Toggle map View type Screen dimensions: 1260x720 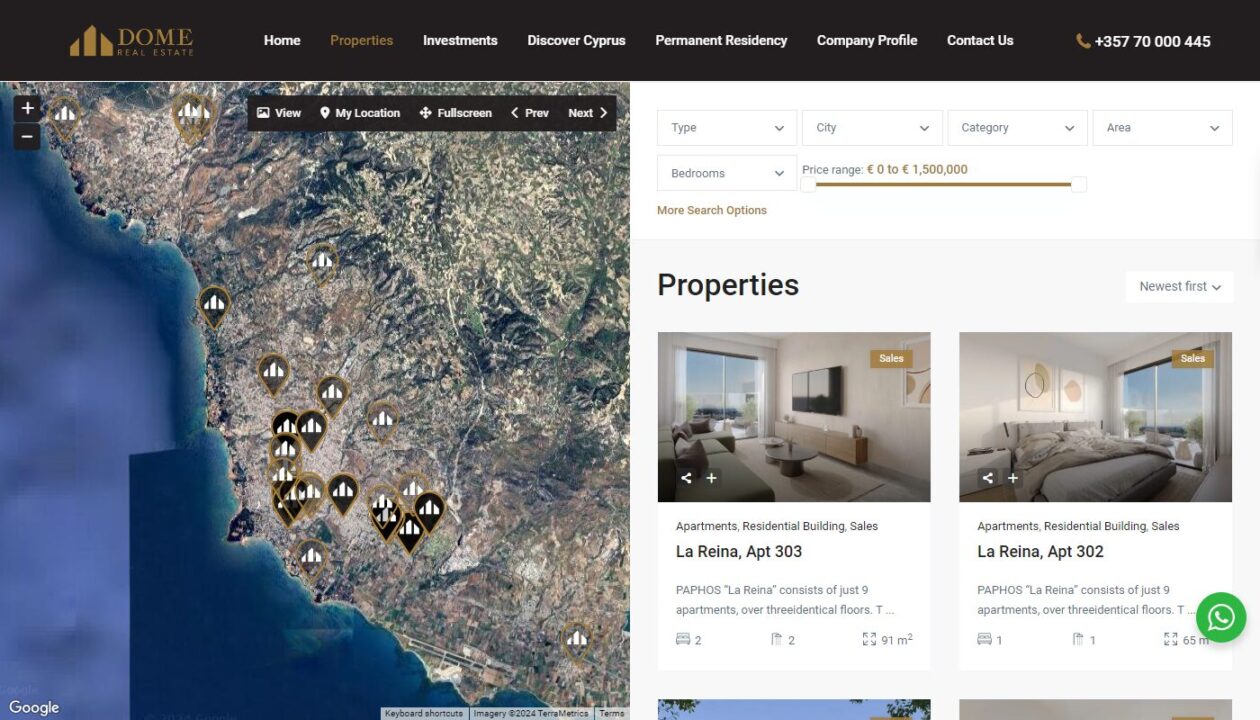(x=279, y=113)
